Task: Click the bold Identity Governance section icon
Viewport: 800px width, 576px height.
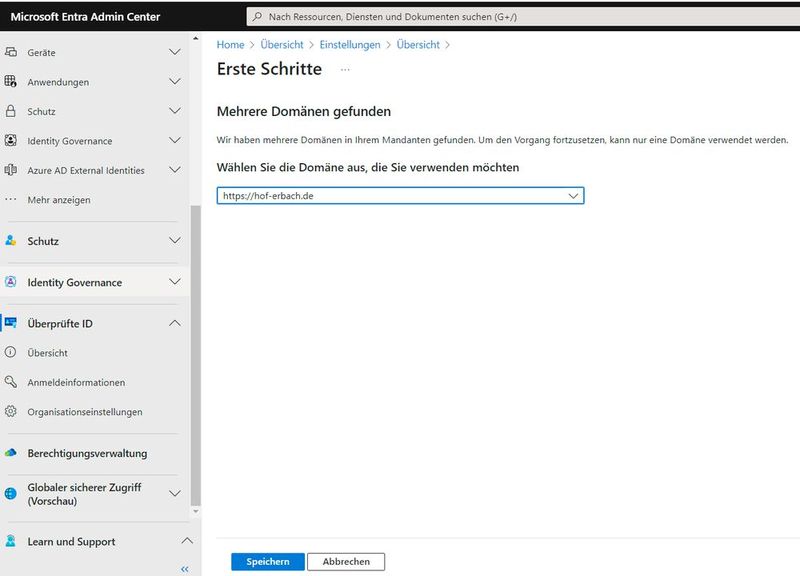Action: 11,282
